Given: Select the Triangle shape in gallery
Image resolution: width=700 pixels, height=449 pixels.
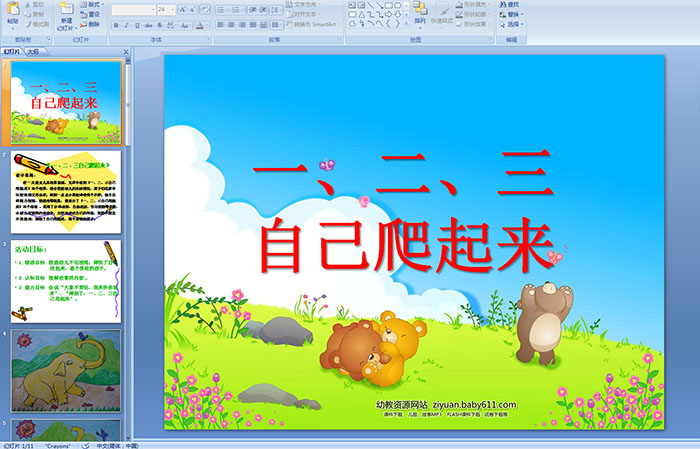Looking at the screenshot, I should (x=362, y=15).
